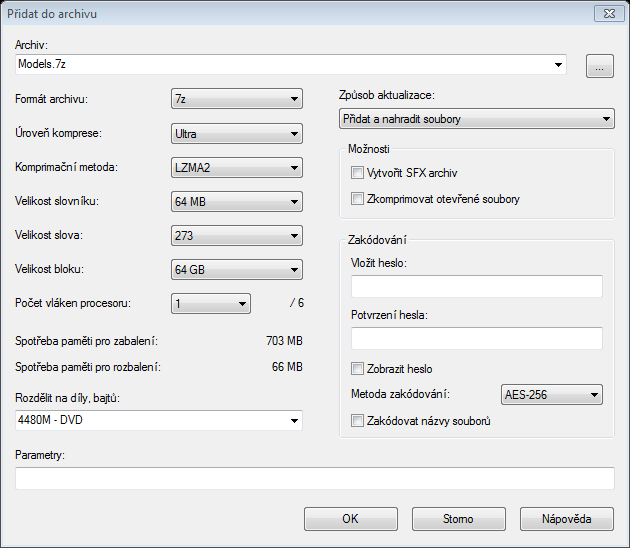Focus the Parametry text field
The width and height of the screenshot is (630, 548).
(315, 479)
